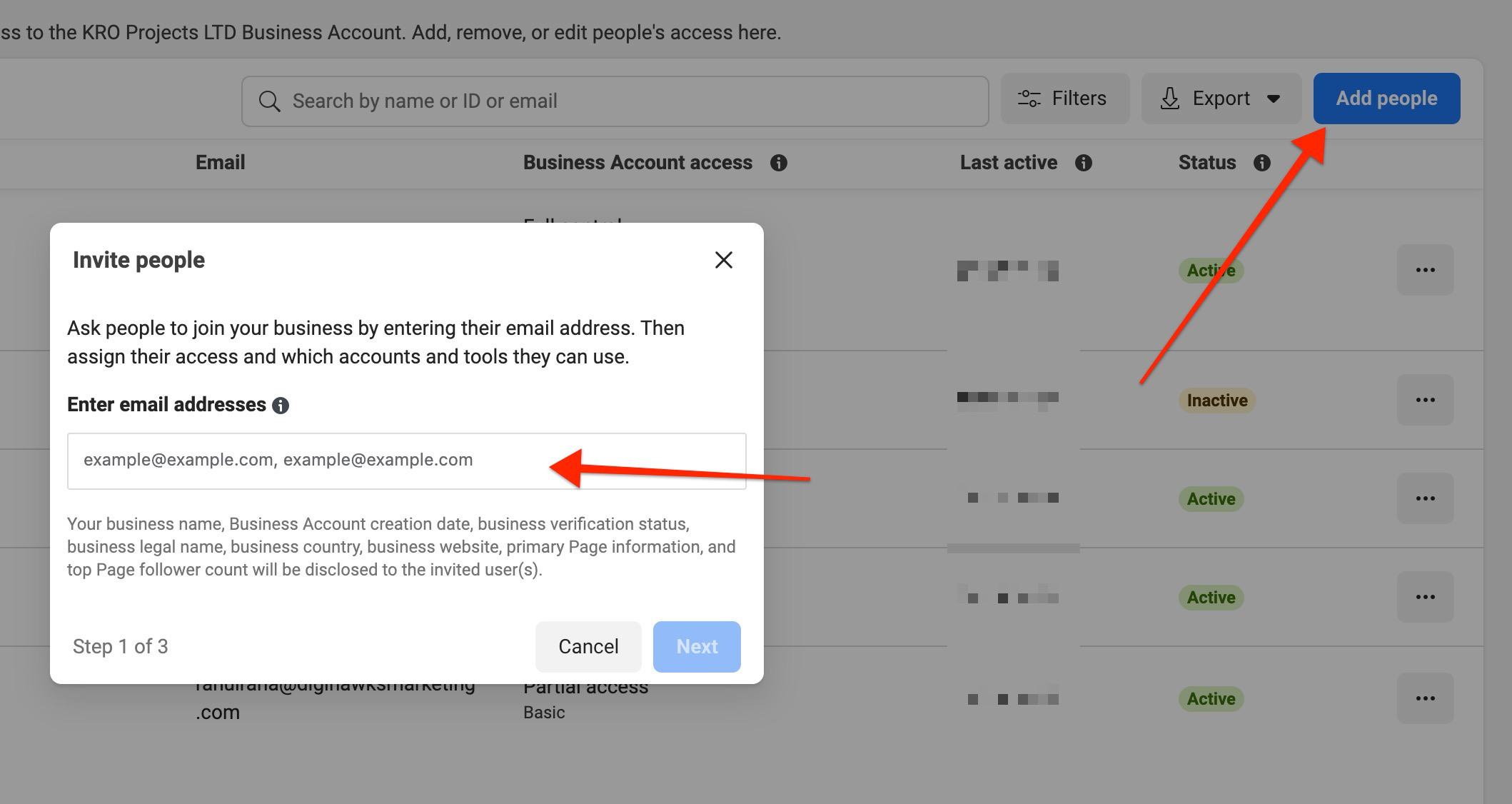Image resolution: width=1512 pixels, height=804 pixels.
Task: Click the search magnifier icon
Action: (269, 101)
